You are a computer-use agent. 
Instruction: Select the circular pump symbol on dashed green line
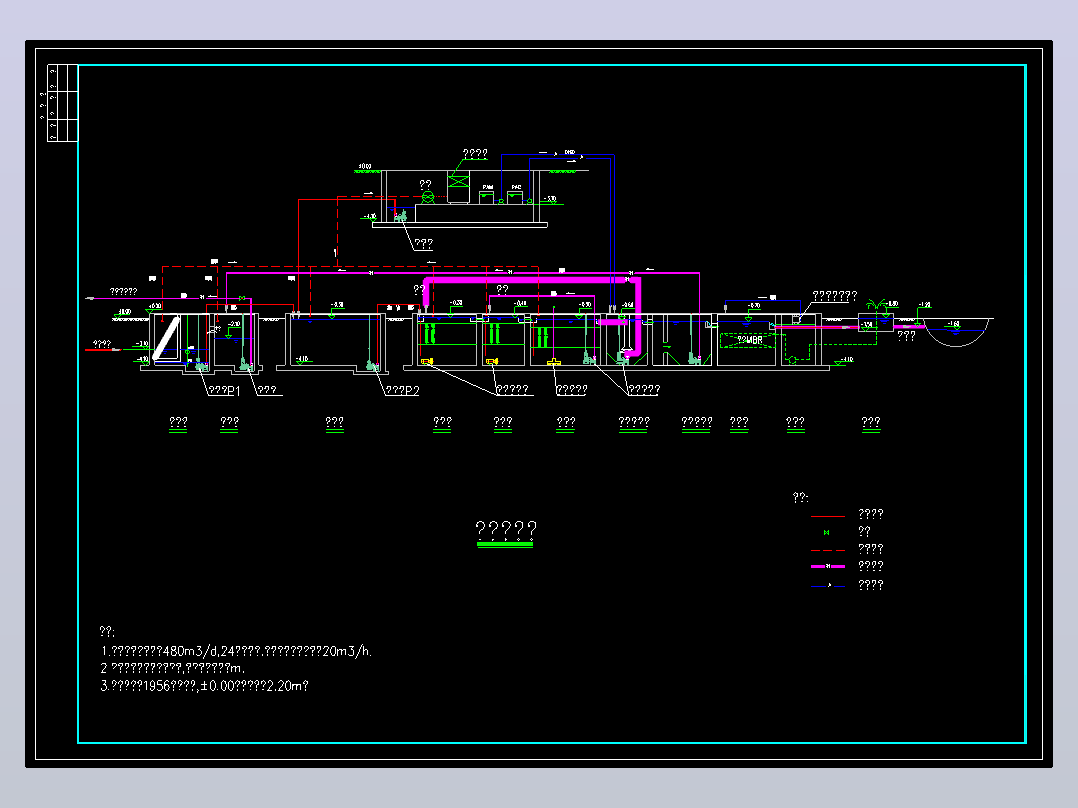[x=792, y=360]
